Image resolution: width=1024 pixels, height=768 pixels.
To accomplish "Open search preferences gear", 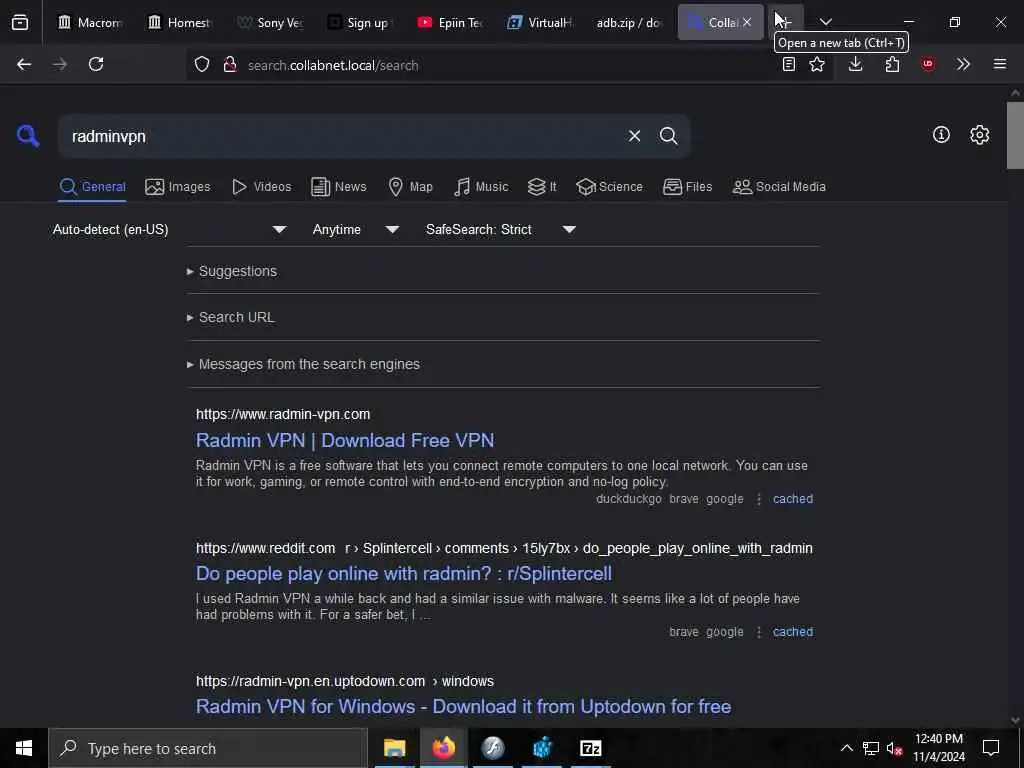I will pyautogui.click(x=979, y=135).
